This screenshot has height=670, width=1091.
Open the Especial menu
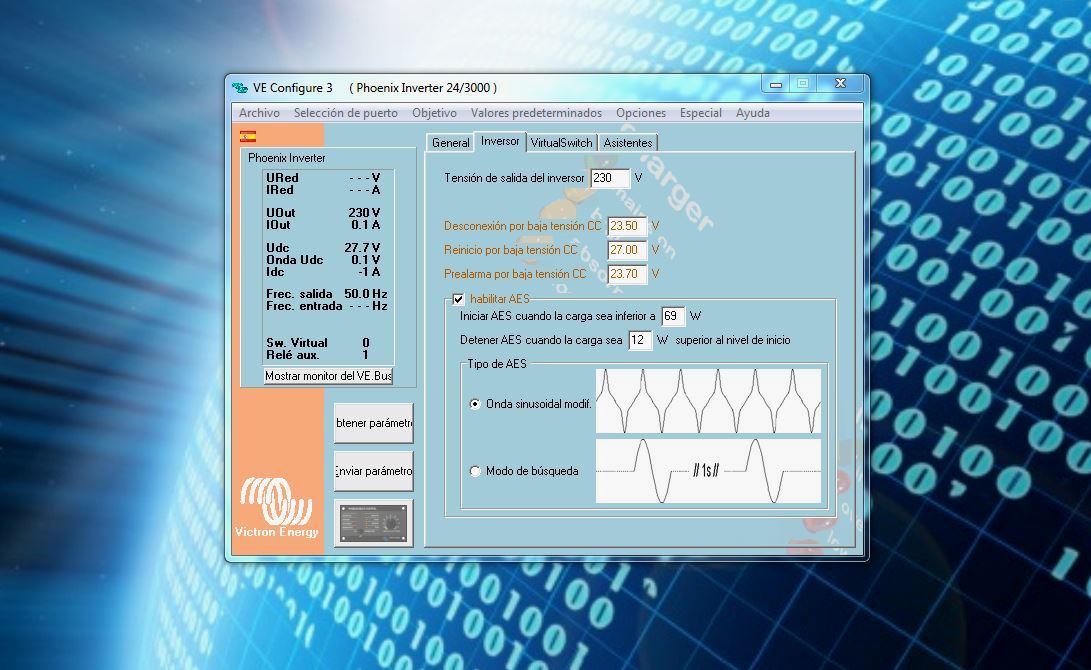[x=701, y=113]
